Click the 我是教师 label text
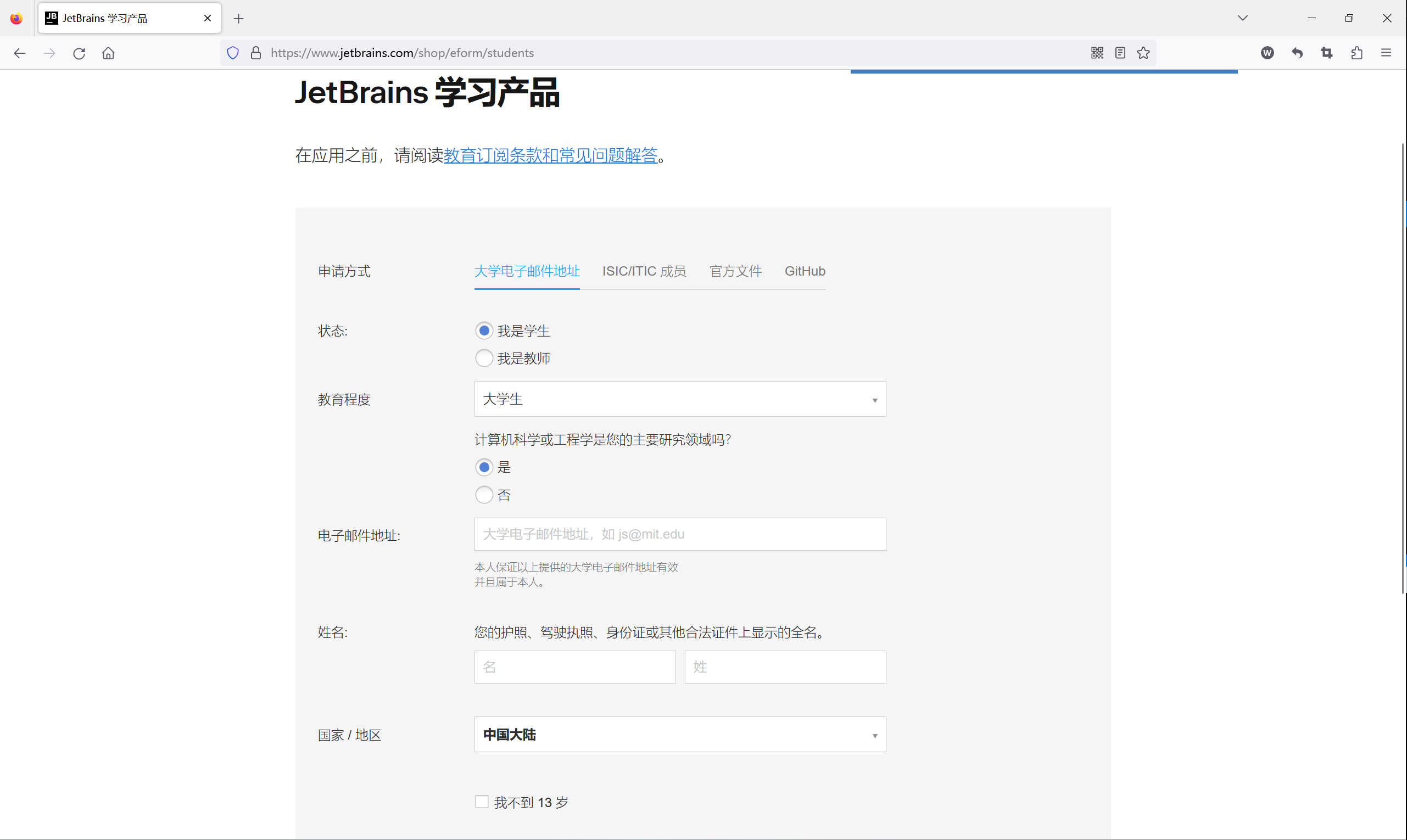 coord(524,358)
